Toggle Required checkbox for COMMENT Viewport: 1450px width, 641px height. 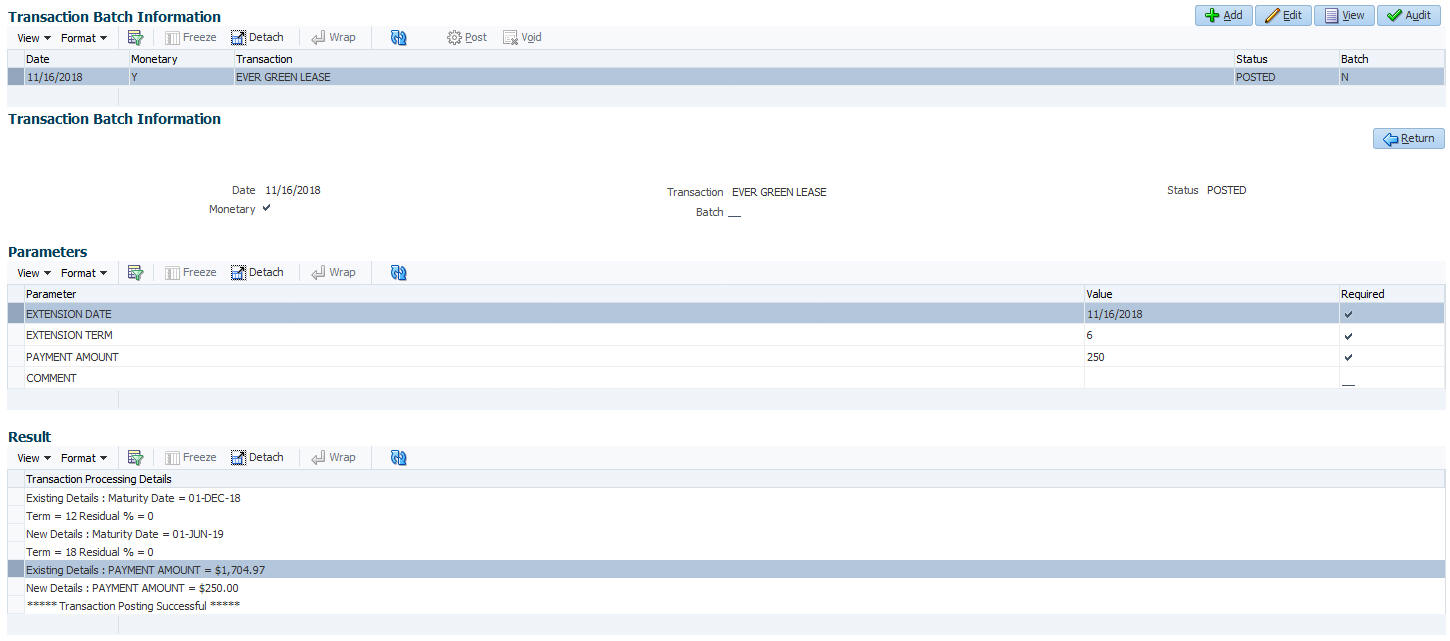pyautogui.click(x=1348, y=383)
